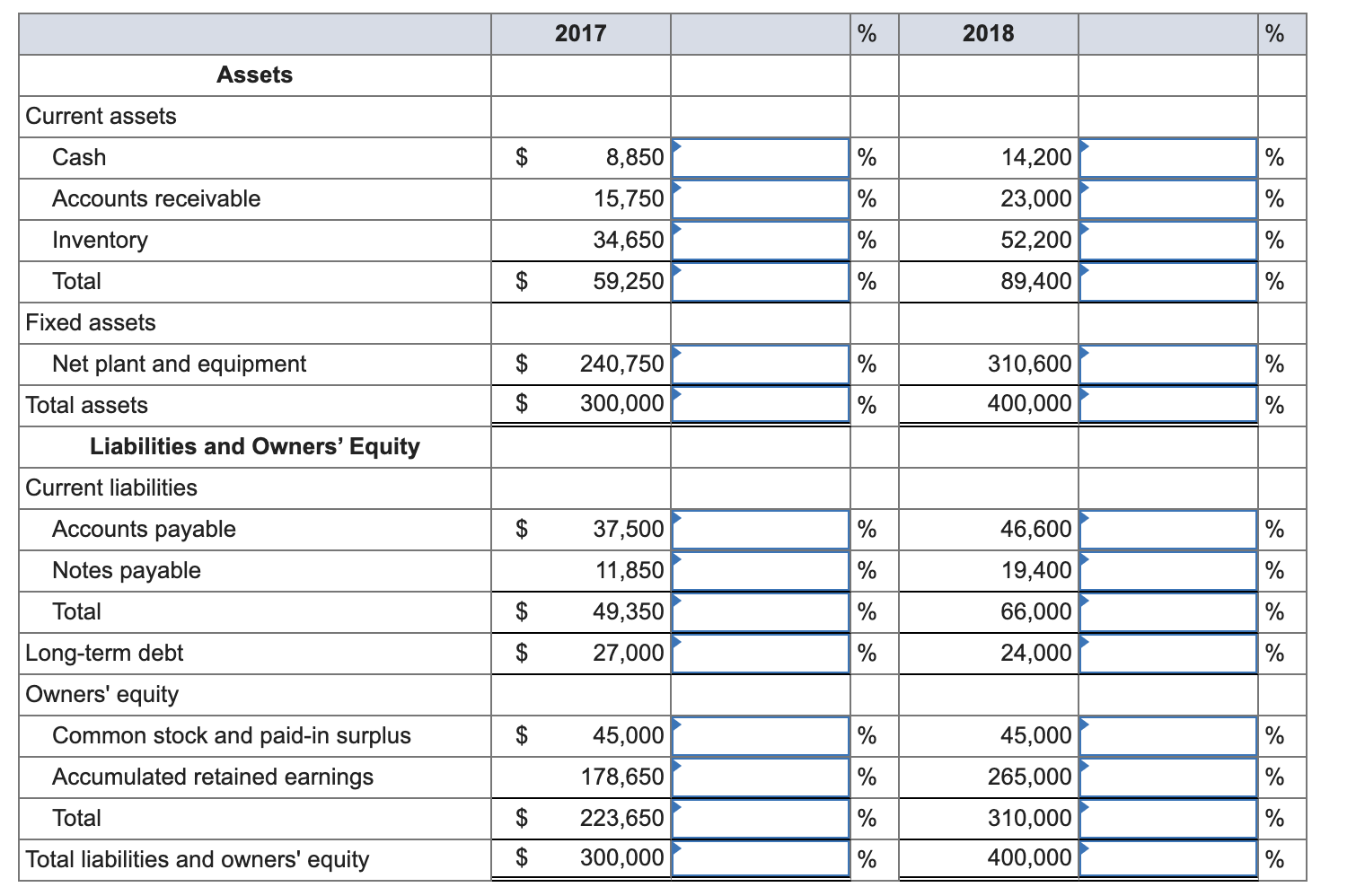Click the 2017 owners' equity Total percentage field
The image size is (1356, 896).
pos(761,819)
